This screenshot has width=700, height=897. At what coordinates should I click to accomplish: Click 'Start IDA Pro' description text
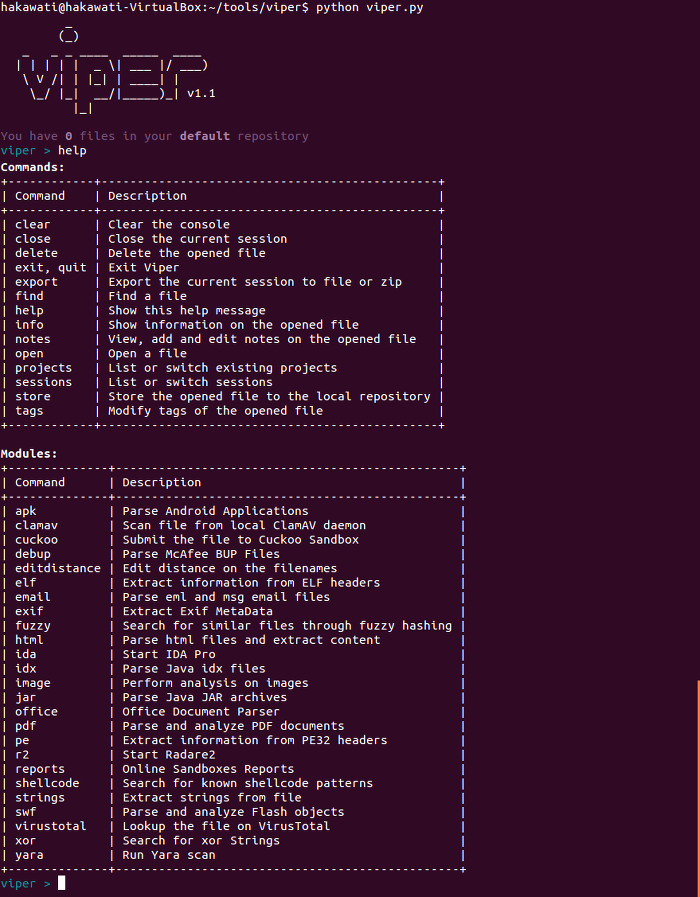[x=169, y=654]
